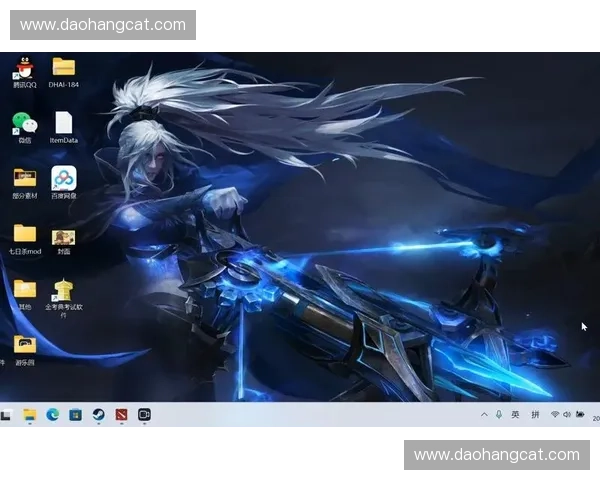Screen dimensions: 600x480
Task: Select the 七日杀mod folder
Action: (x=25, y=239)
